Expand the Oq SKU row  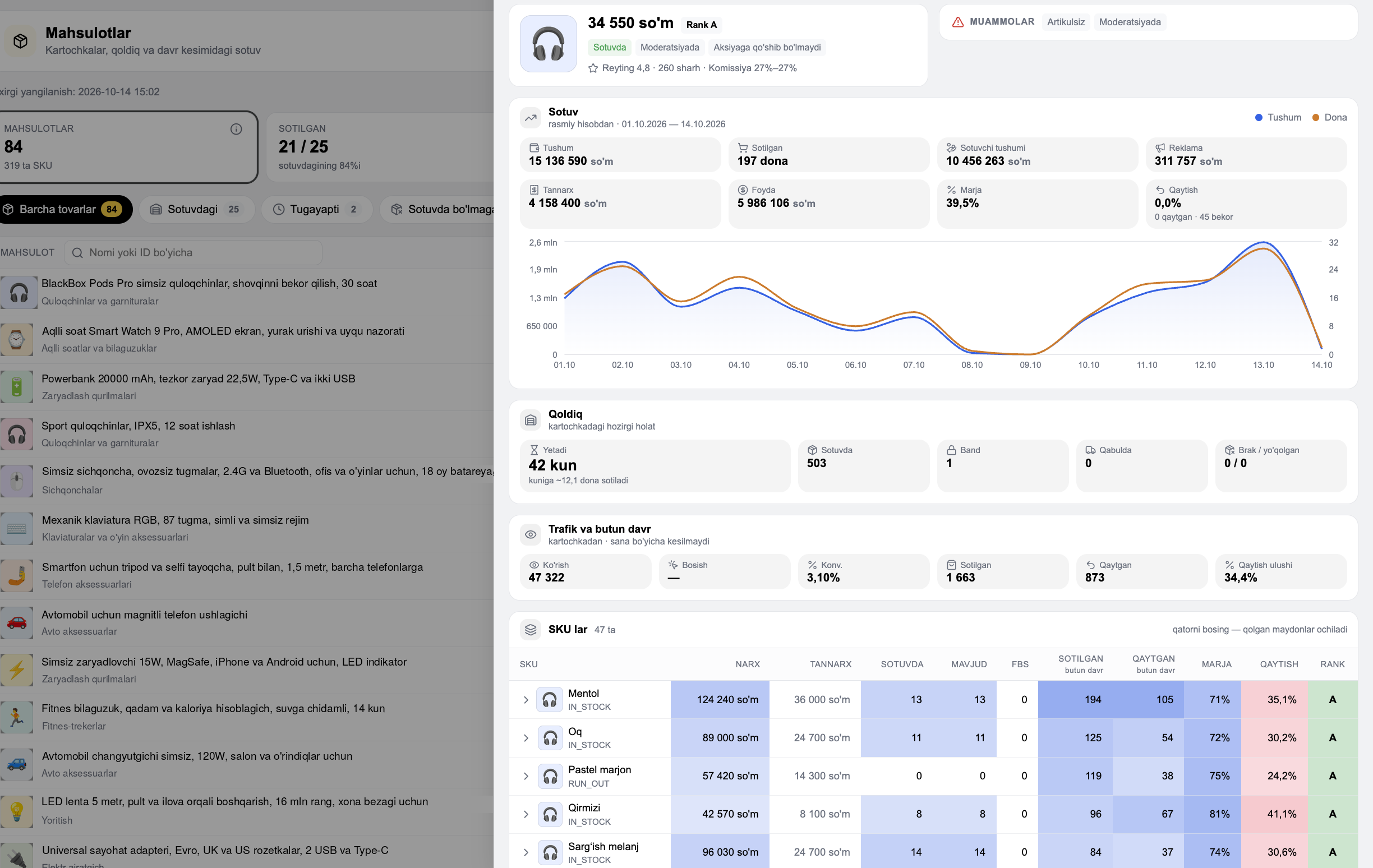526,738
